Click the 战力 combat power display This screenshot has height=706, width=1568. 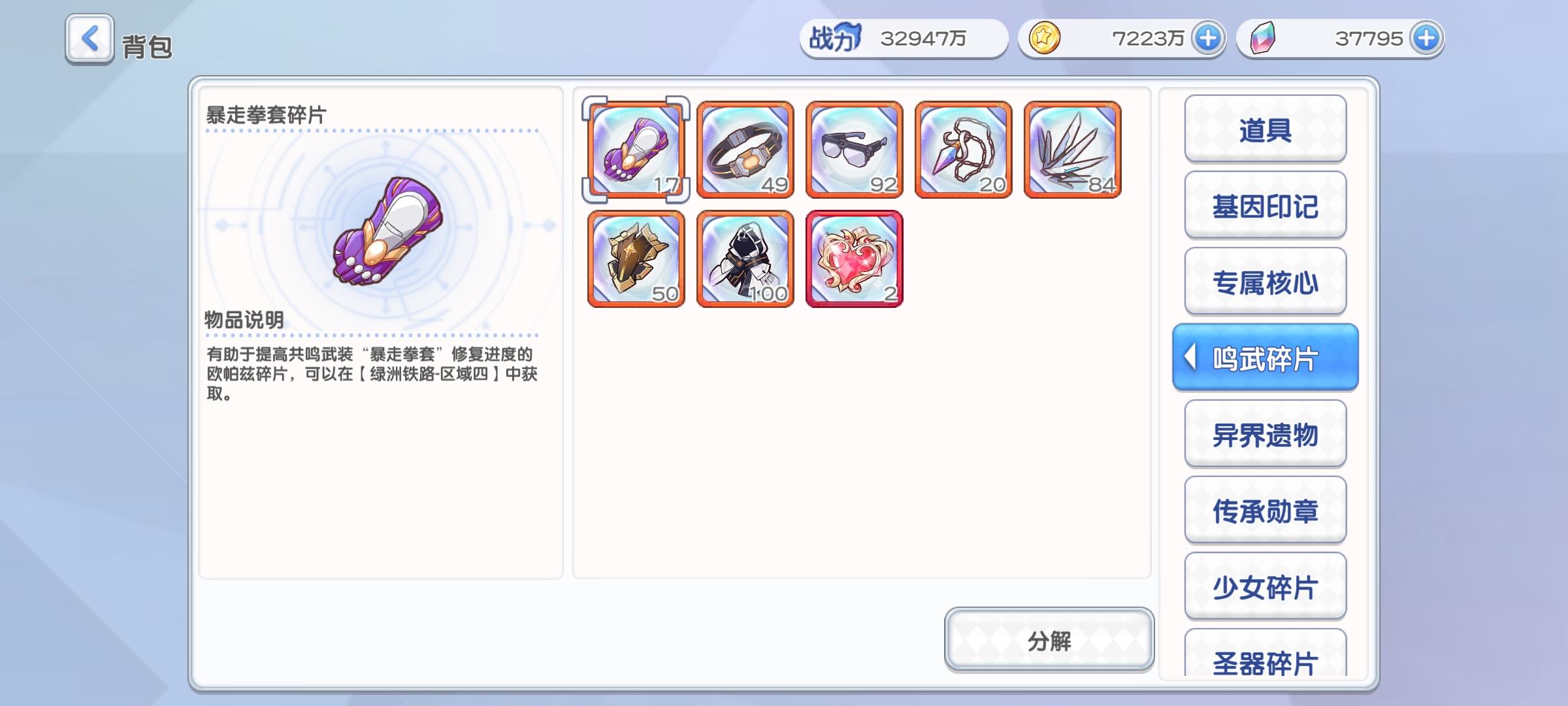(904, 38)
